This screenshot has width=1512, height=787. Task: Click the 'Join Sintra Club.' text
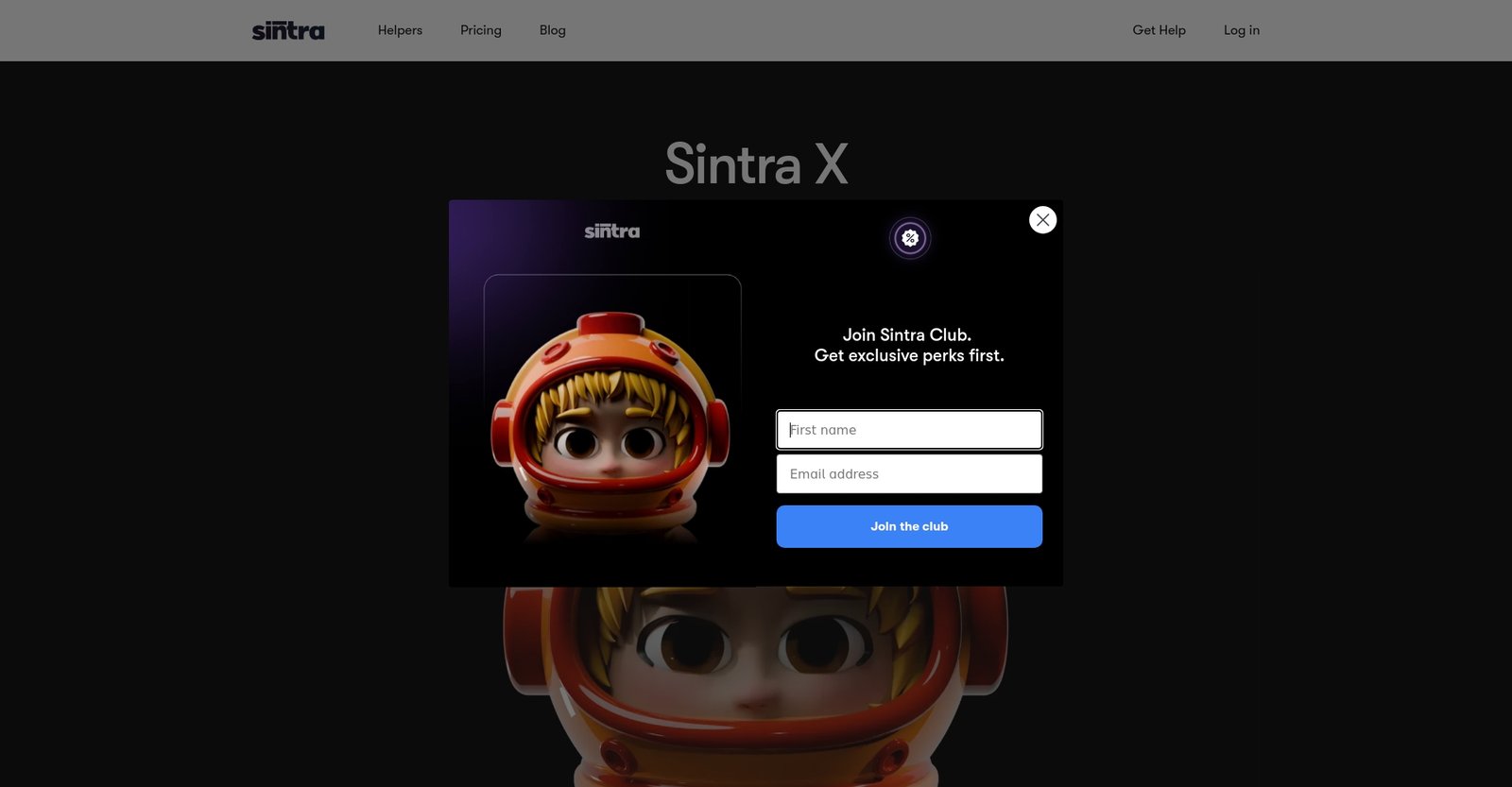[907, 334]
